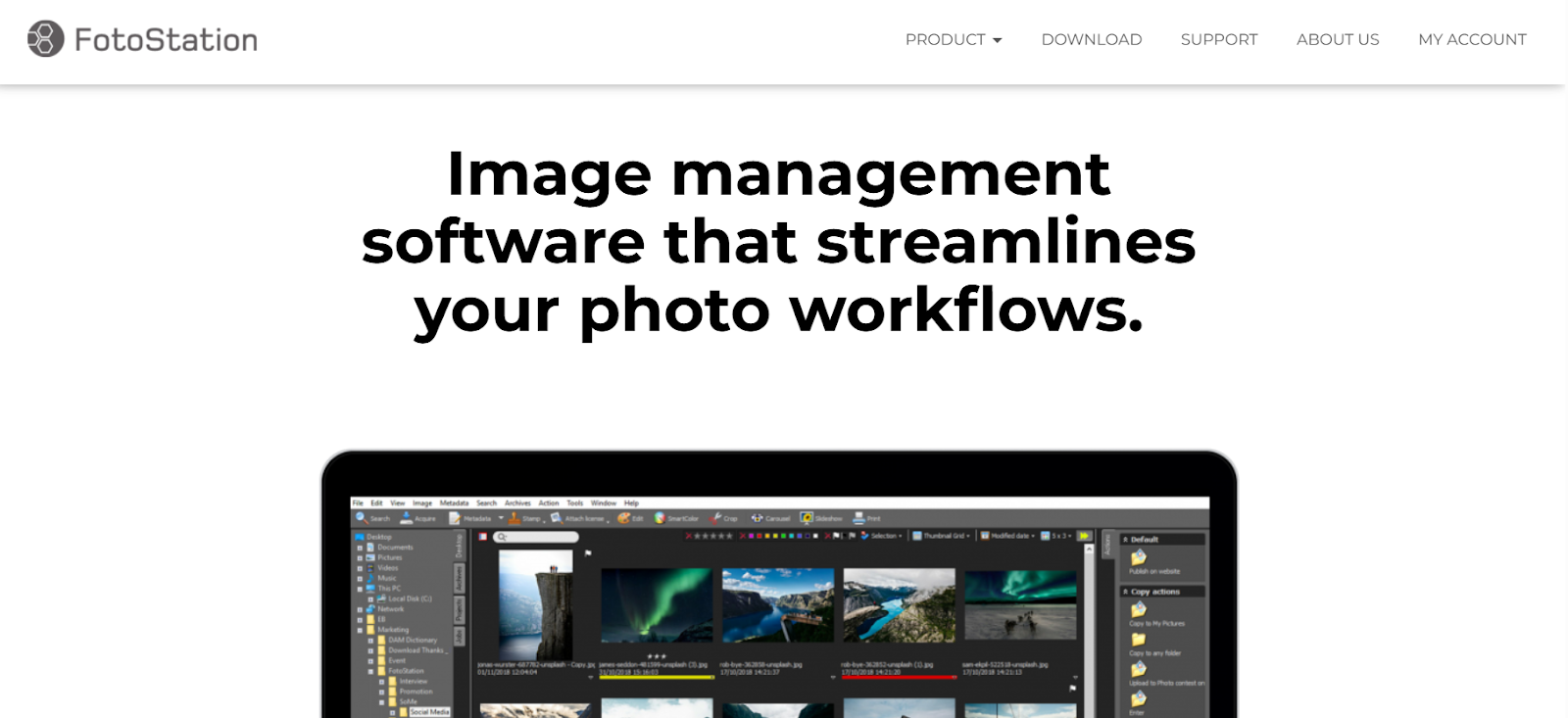The width and height of the screenshot is (1568, 718).
Task: Click the Stamp toolbar icon
Action: (x=514, y=517)
